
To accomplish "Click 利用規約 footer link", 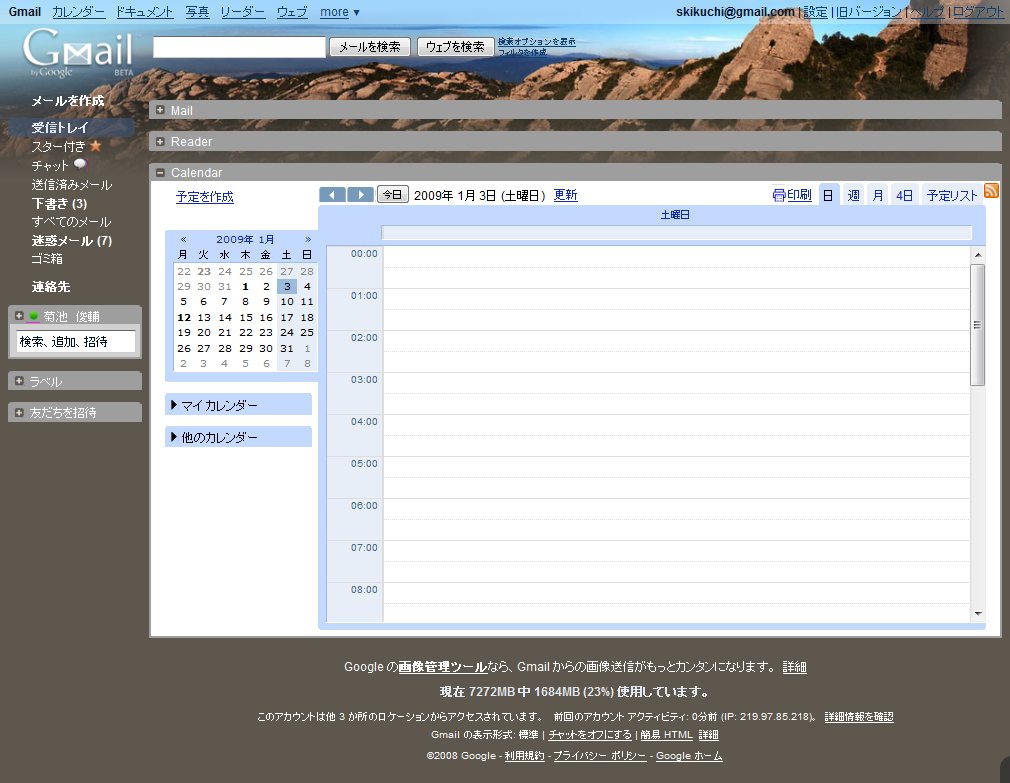I will tap(524, 755).
